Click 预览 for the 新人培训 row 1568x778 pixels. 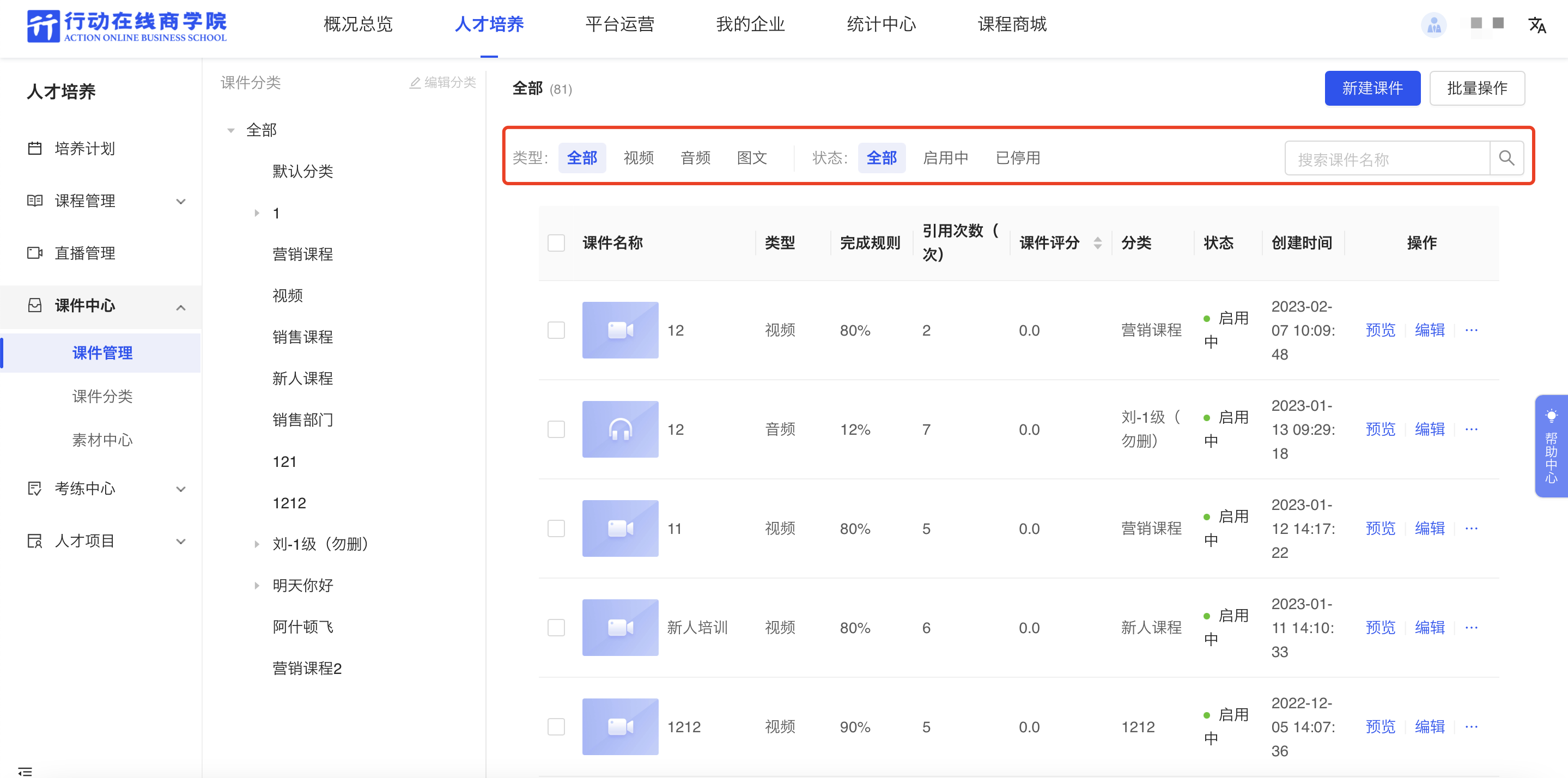pos(1380,628)
